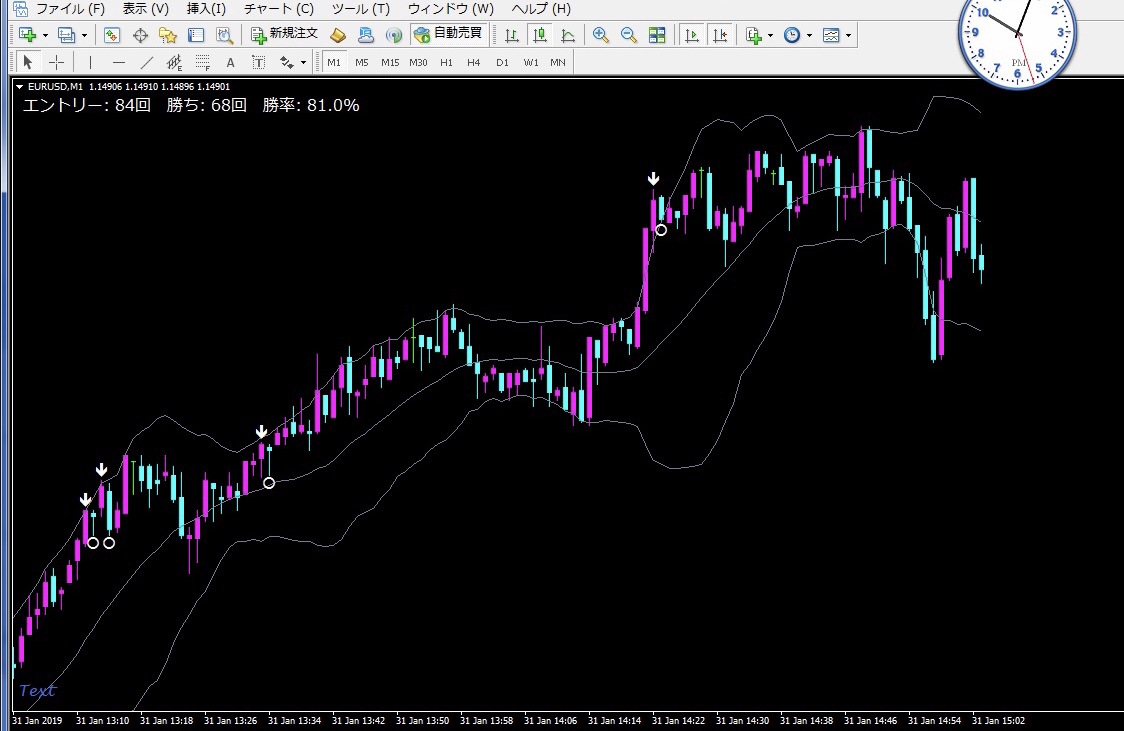Screen dimensions: 1124x731
Task: Draw a horizontal line on chart
Action: click(118, 62)
